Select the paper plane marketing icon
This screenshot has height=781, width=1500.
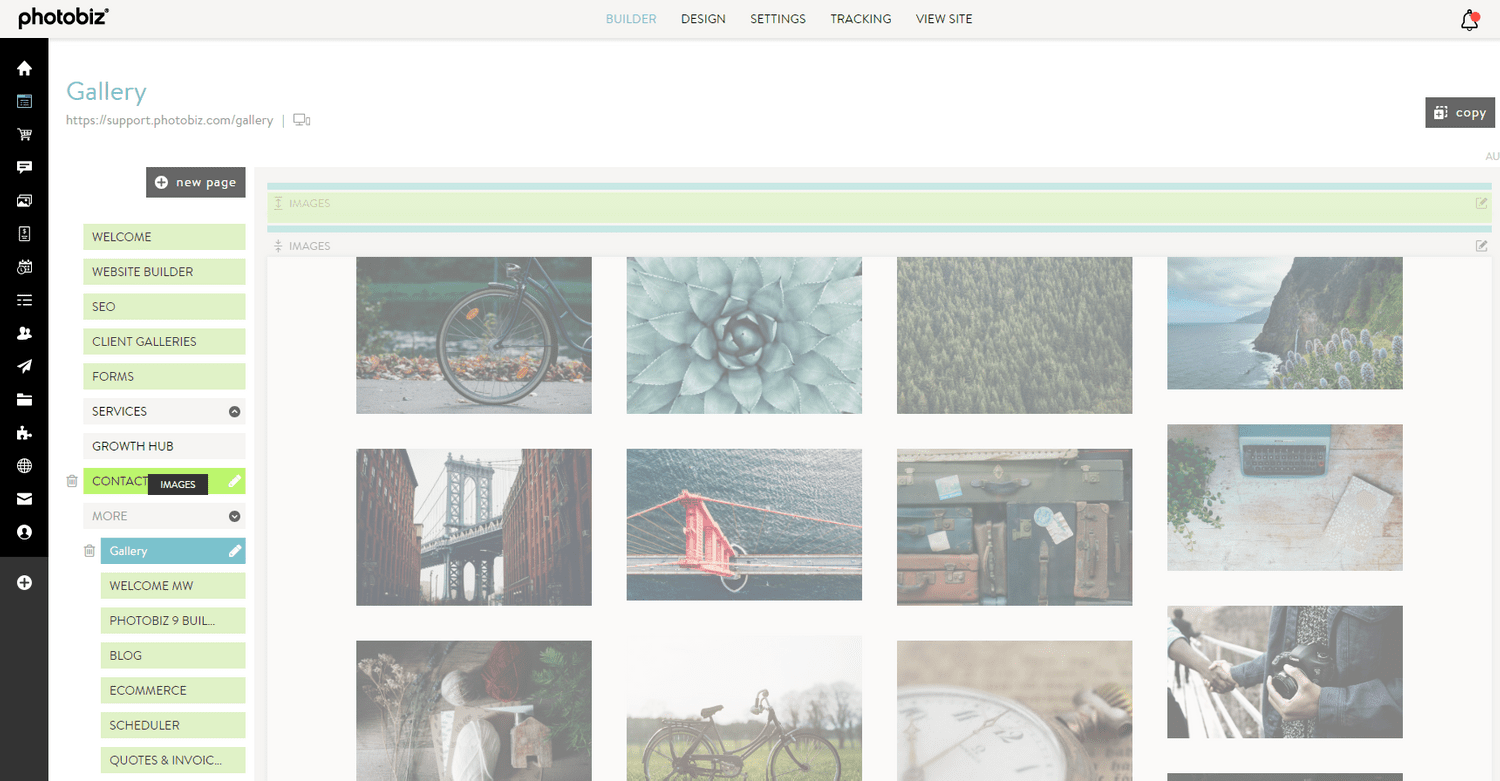point(24,366)
